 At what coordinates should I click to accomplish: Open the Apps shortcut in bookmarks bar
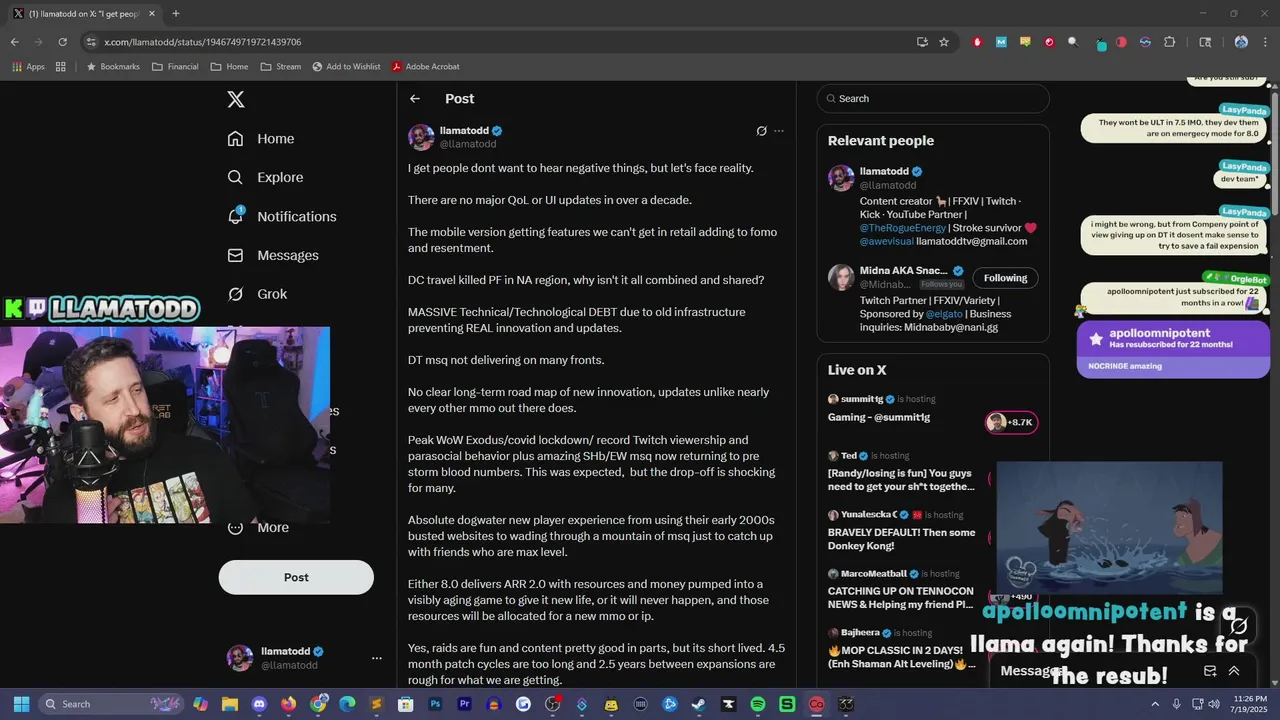click(28, 67)
